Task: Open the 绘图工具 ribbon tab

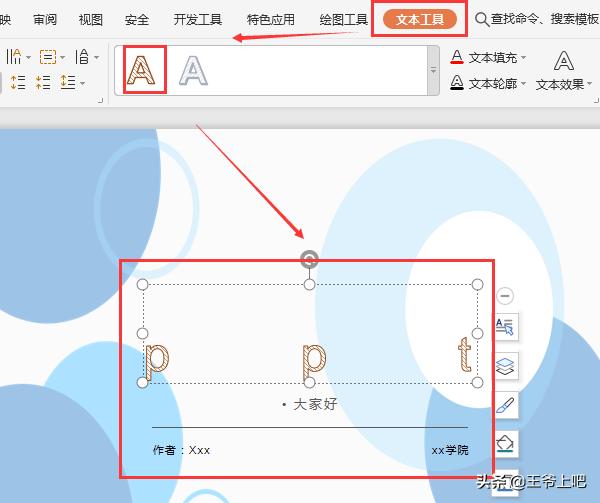Action: tap(343, 19)
